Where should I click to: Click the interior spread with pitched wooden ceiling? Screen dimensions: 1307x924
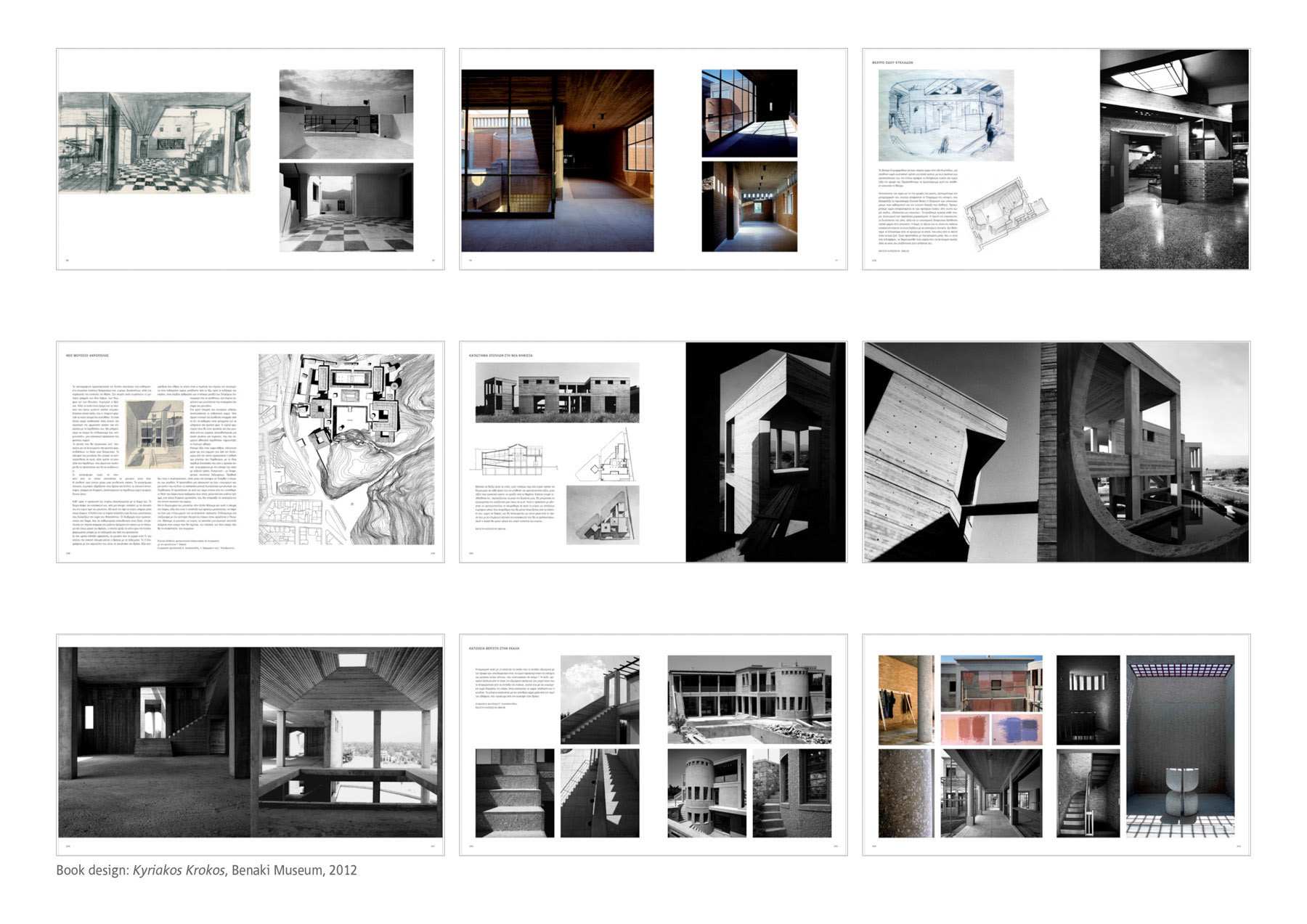coord(250,743)
